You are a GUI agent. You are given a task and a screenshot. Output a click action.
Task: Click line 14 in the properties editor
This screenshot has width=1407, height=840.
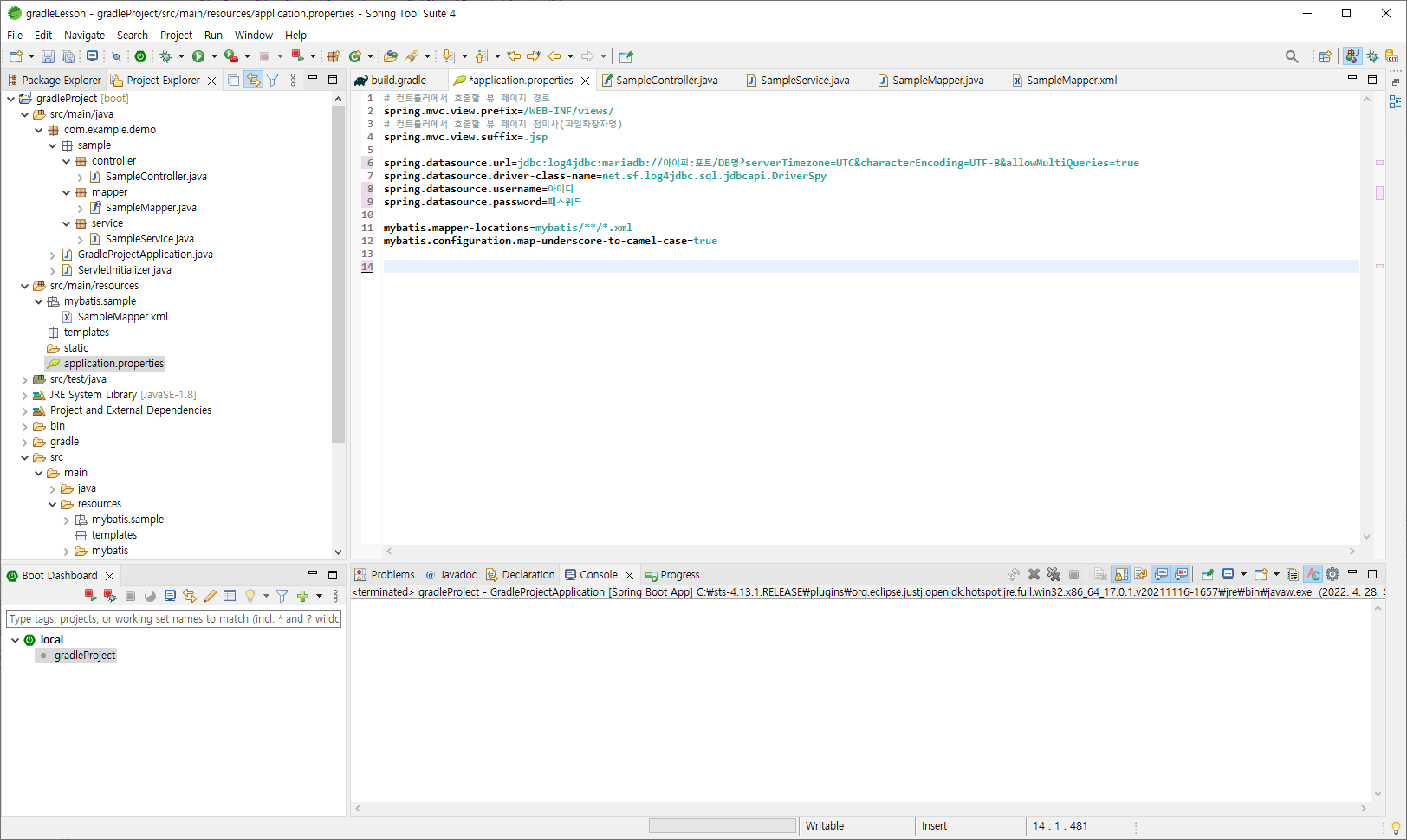871,267
